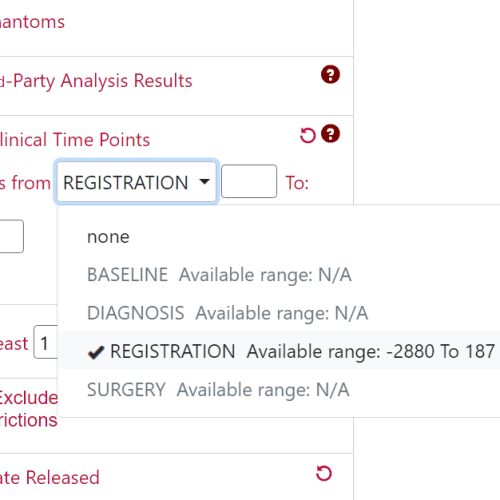Focus the To days input field
500x500 pixels.
tap(11, 236)
